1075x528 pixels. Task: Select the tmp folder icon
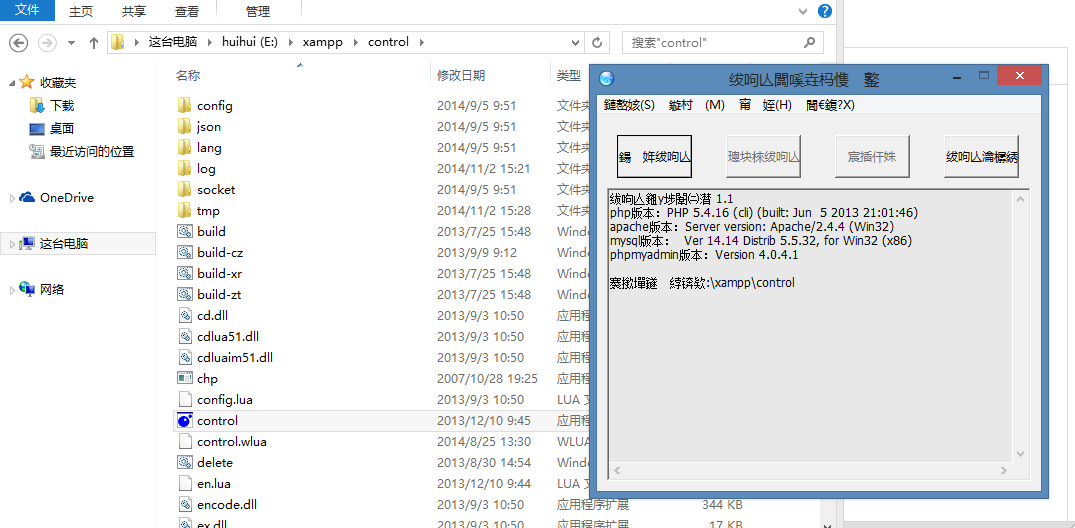tap(184, 211)
